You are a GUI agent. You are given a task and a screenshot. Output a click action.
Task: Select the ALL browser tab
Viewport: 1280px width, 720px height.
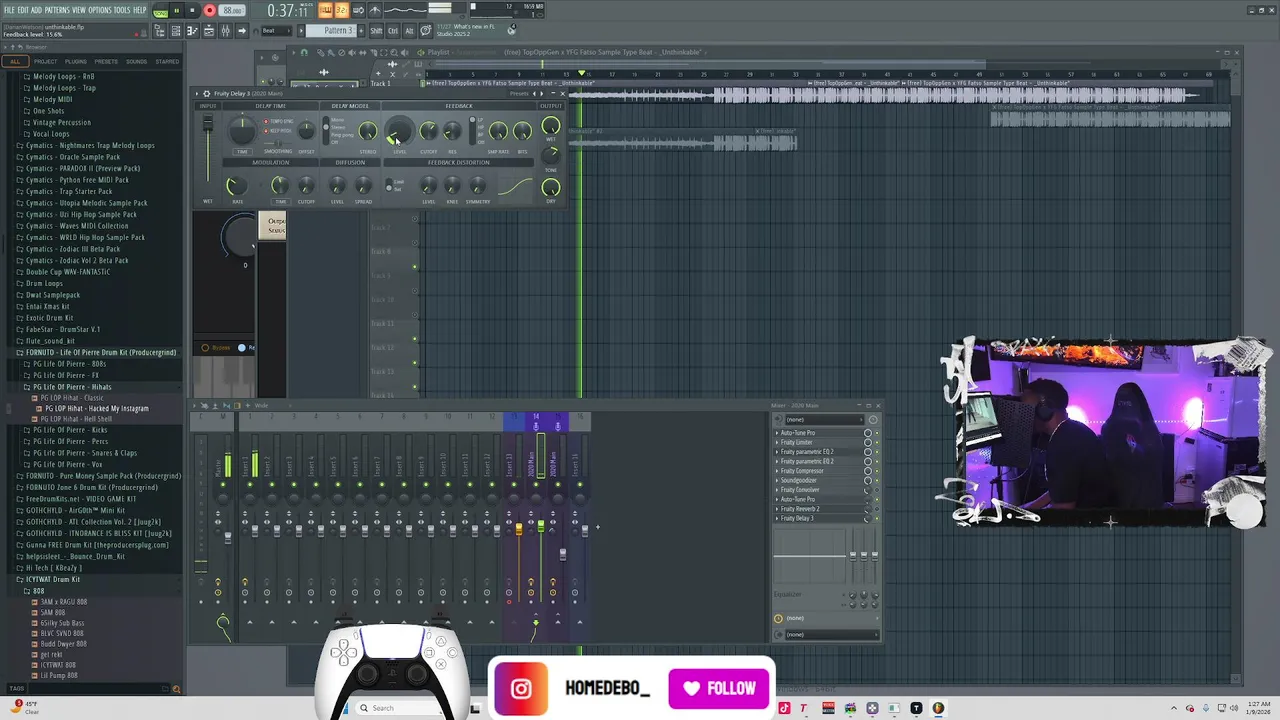click(15, 61)
